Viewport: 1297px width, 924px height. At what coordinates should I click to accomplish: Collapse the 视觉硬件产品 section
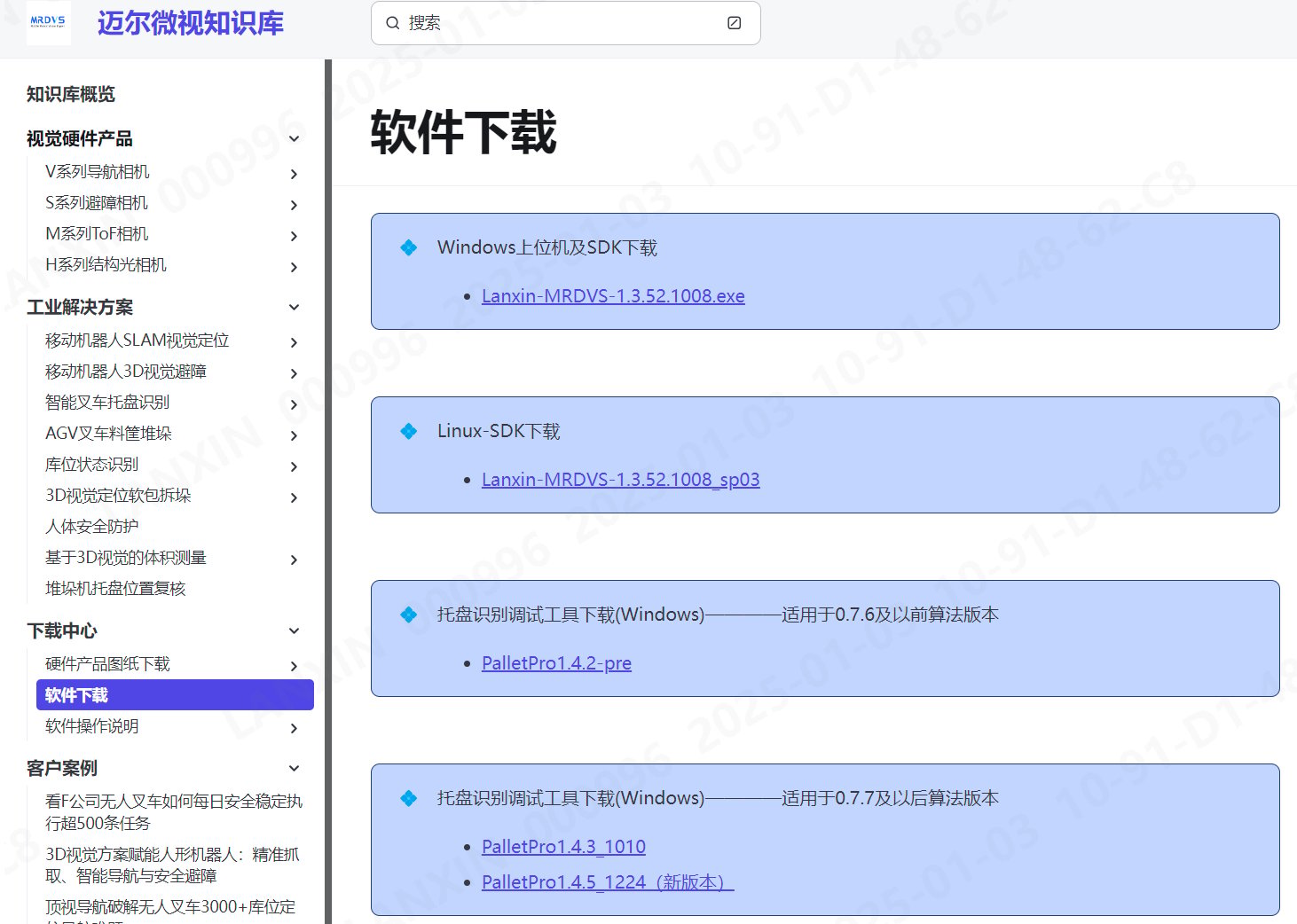[295, 139]
